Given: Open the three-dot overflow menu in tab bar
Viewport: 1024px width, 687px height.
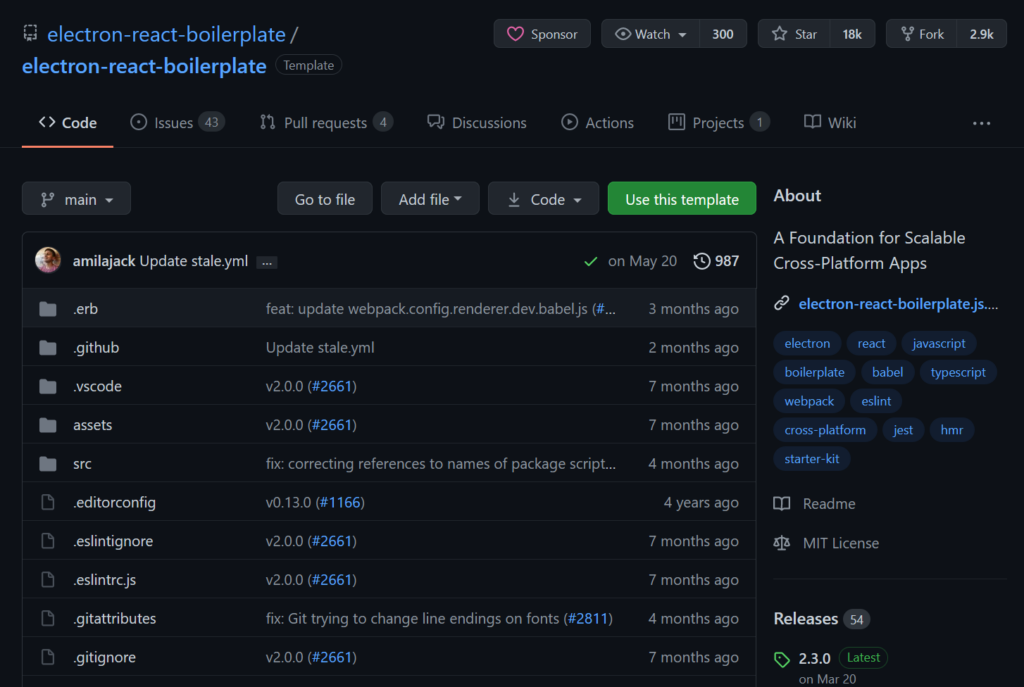Looking at the screenshot, I should point(981,123).
